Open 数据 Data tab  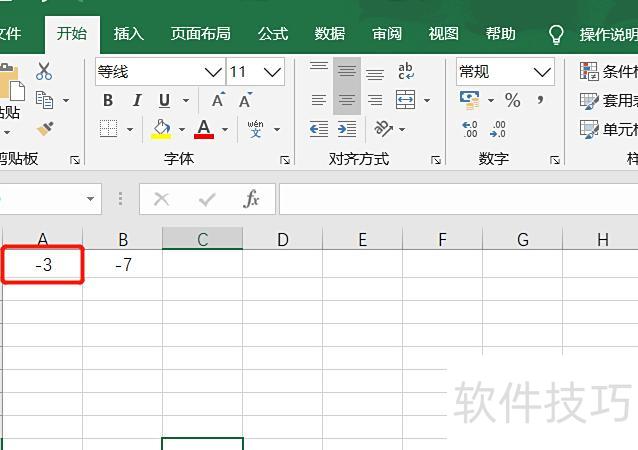point(330,33)
